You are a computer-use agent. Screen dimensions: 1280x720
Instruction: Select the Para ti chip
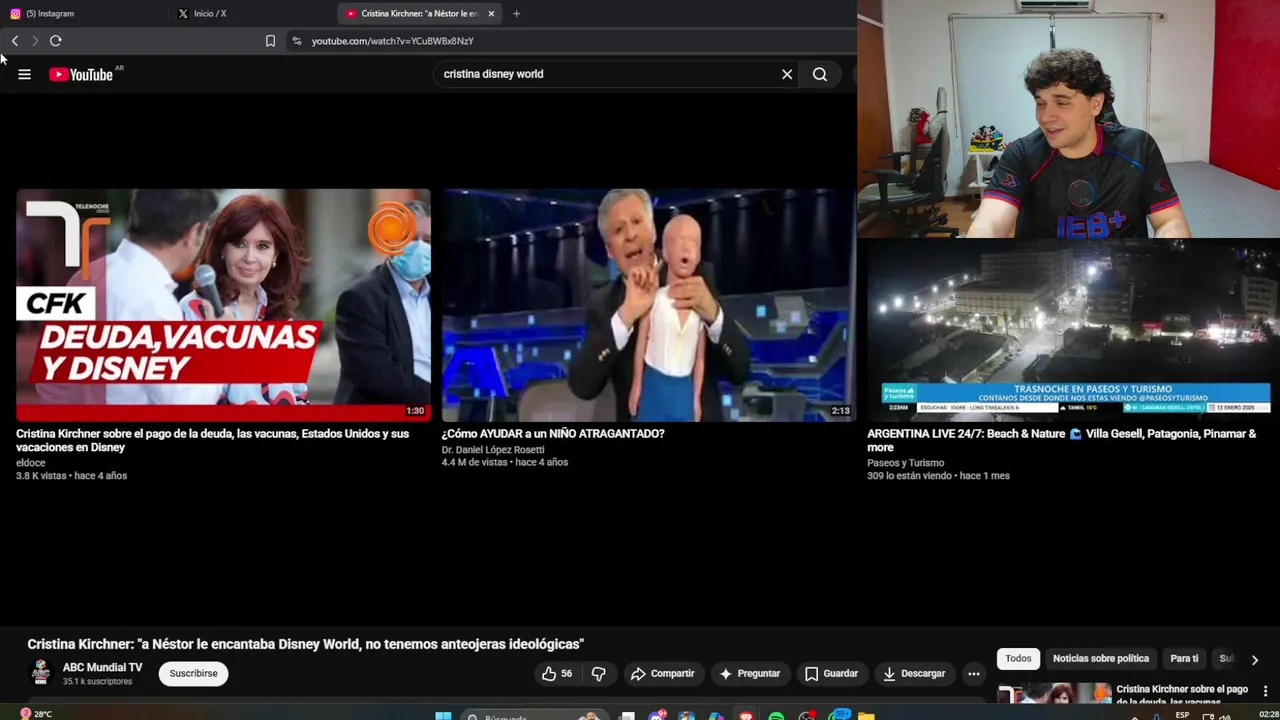pyautogui.click(x=1184, y=658)
